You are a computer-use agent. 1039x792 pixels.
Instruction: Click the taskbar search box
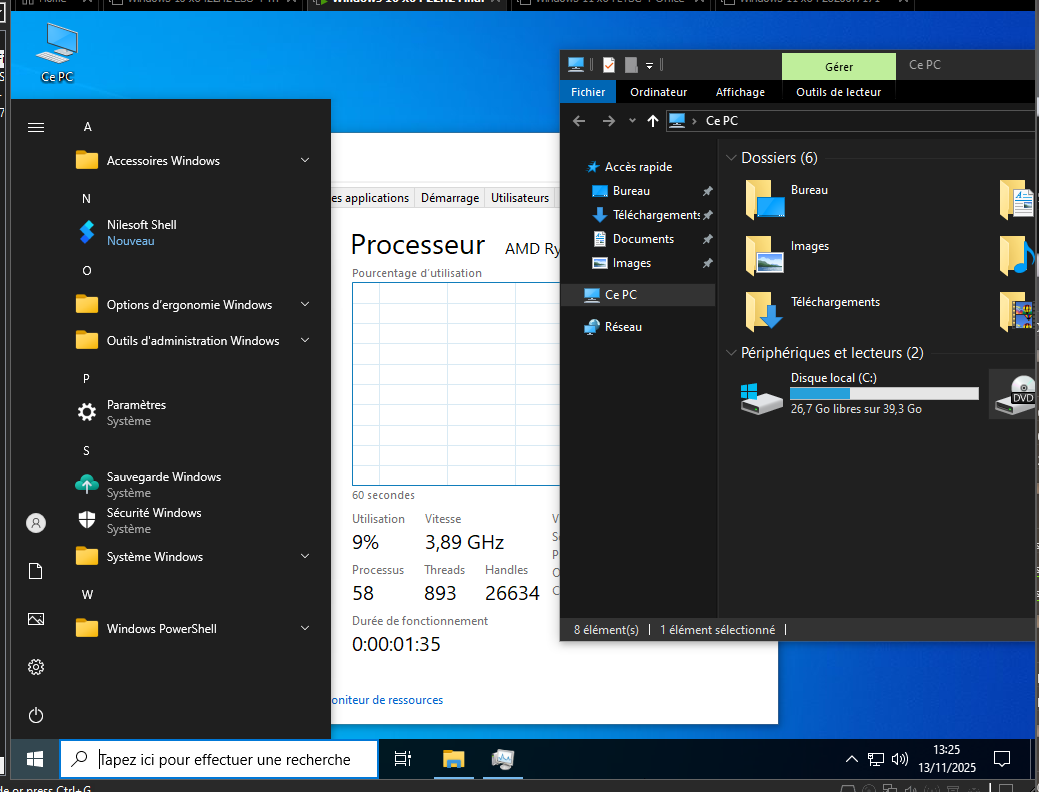pos(219,759)
